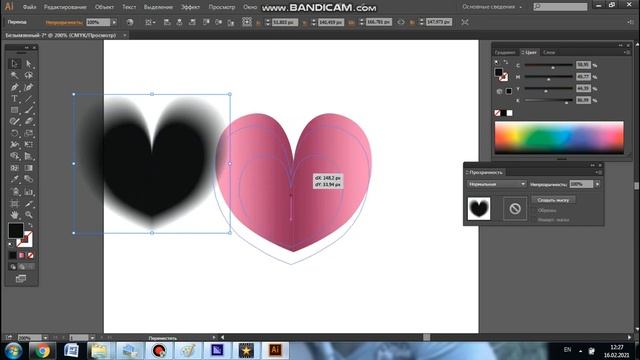Set paint mode to Gradient
640x360 pixels.
pyautogui.click(x=21, y=256)
